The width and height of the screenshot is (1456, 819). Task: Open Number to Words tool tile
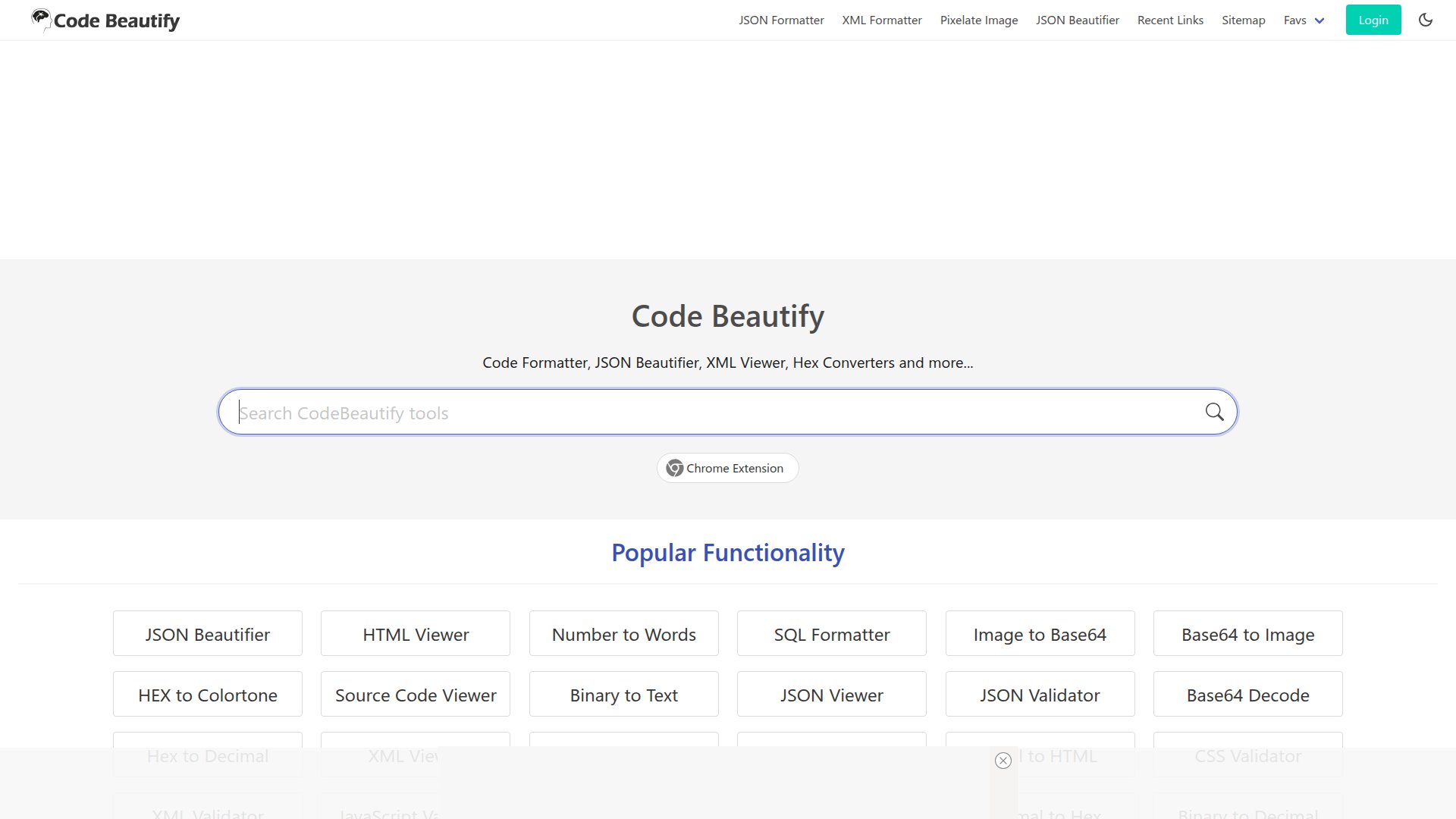624,633
